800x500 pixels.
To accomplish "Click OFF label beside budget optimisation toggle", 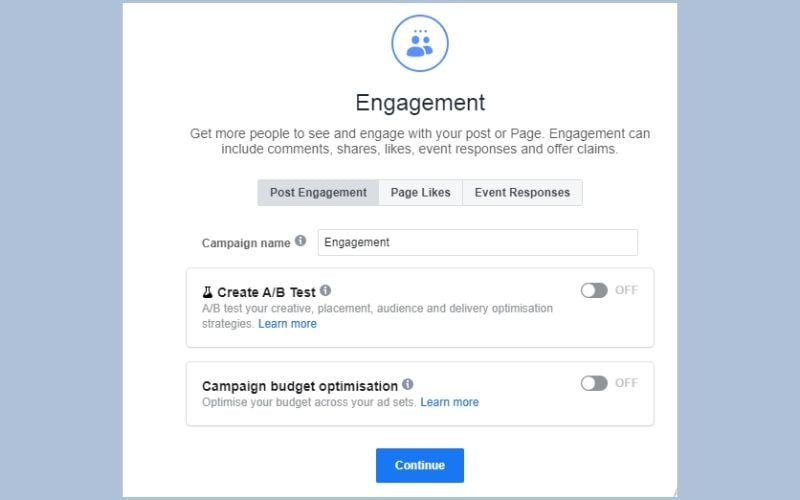I will tap(626, 383).
